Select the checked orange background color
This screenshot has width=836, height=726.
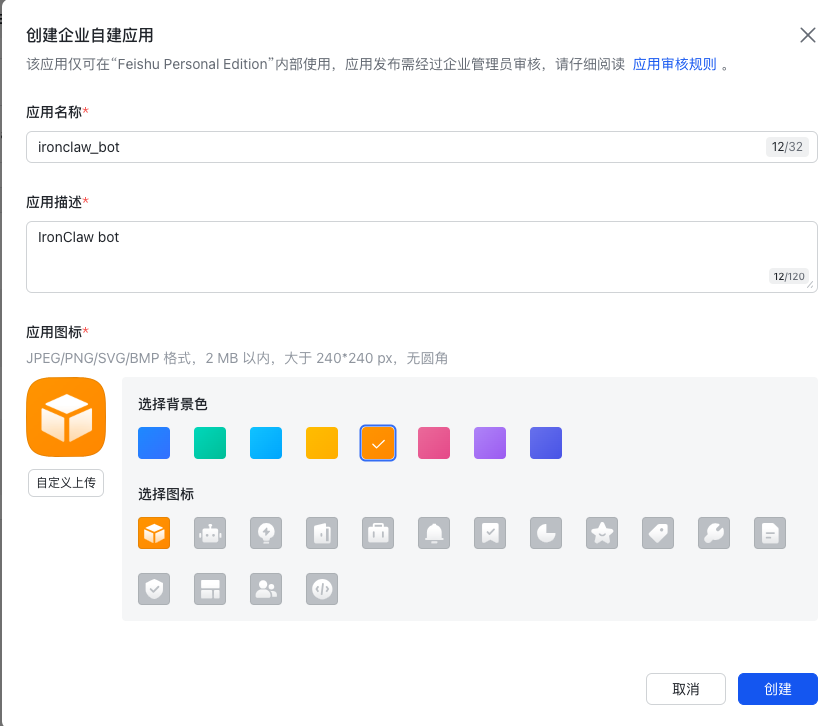click(378, 442)
